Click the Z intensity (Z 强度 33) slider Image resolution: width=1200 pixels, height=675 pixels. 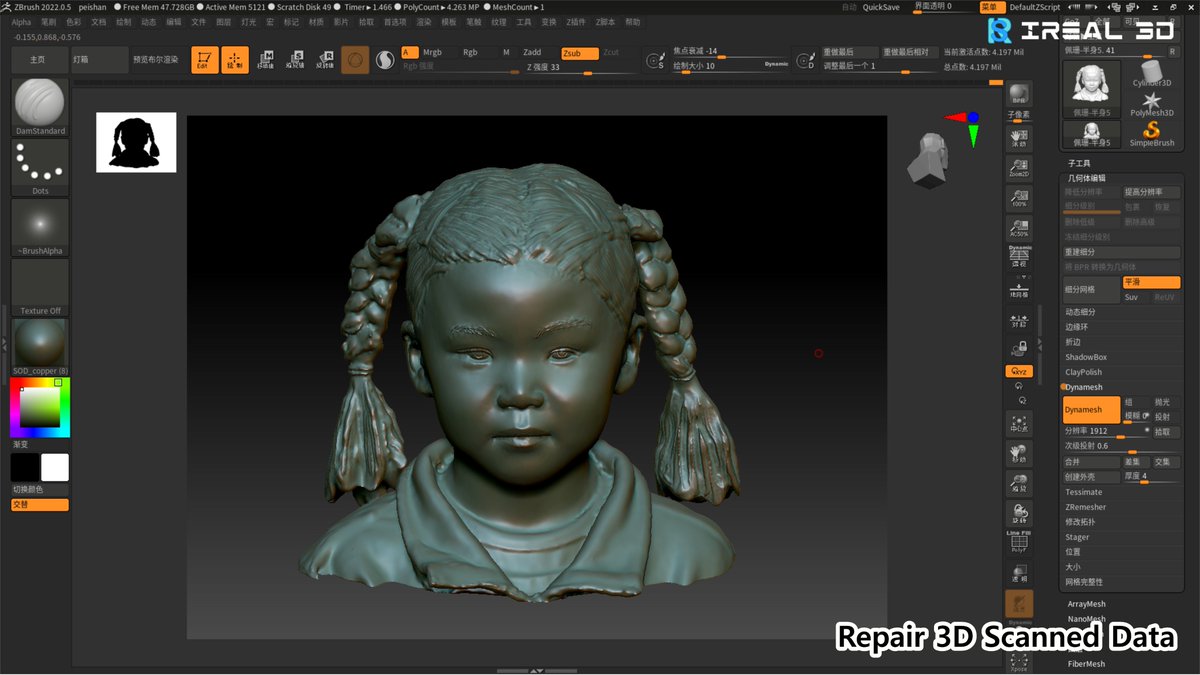[578, 68]
